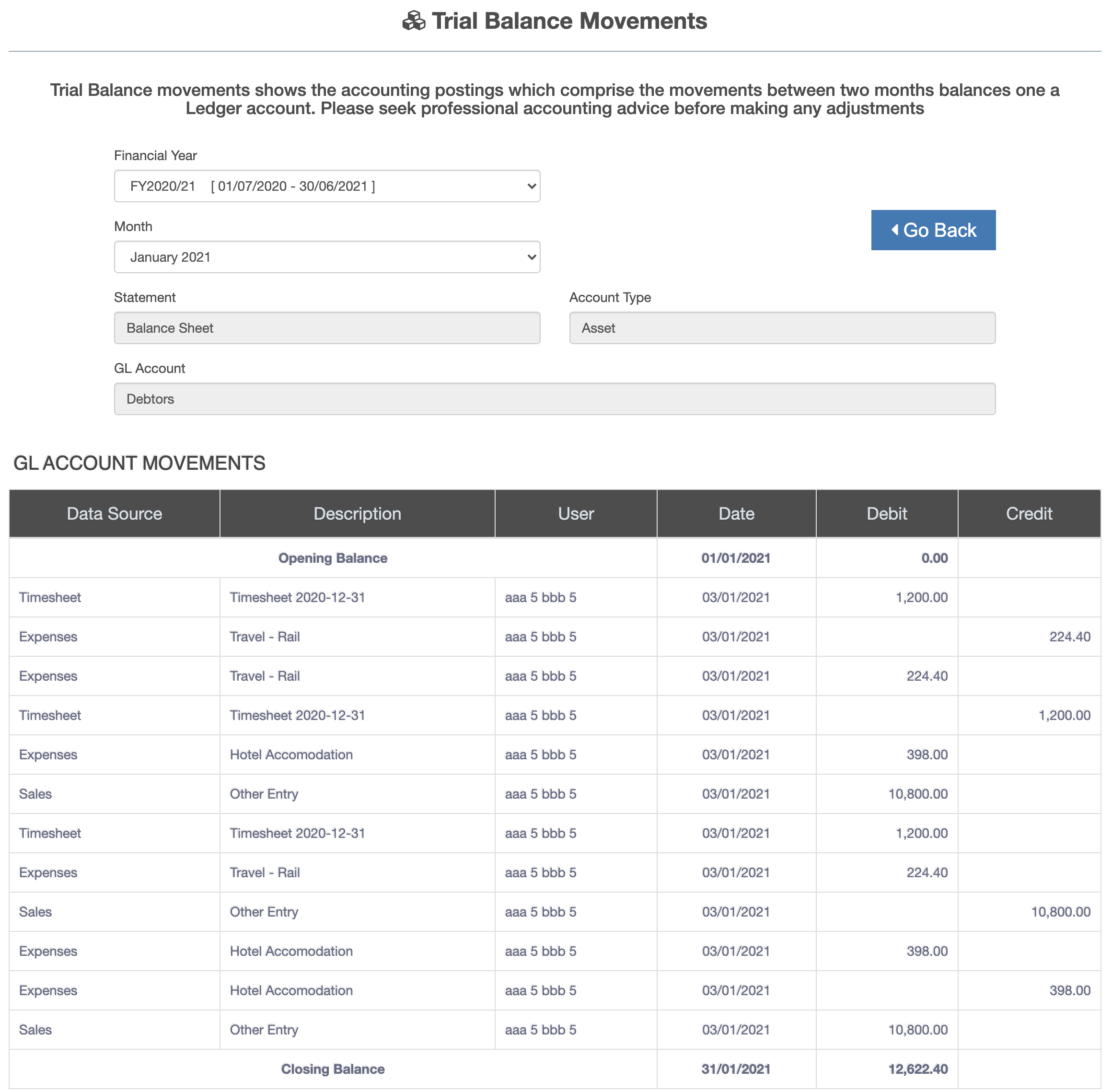Click the Month field label

(x=133, y=227)
